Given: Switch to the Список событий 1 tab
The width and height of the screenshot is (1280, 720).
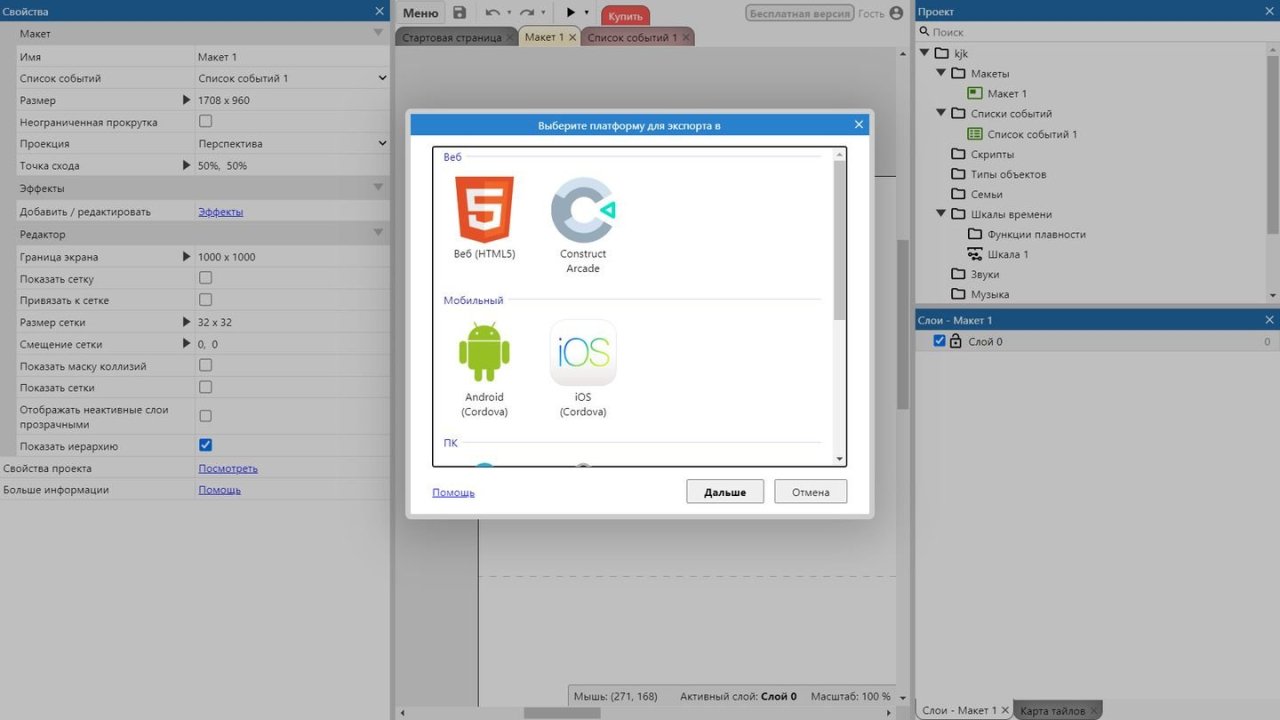Looking at the screenshot, I should (631, 37).
